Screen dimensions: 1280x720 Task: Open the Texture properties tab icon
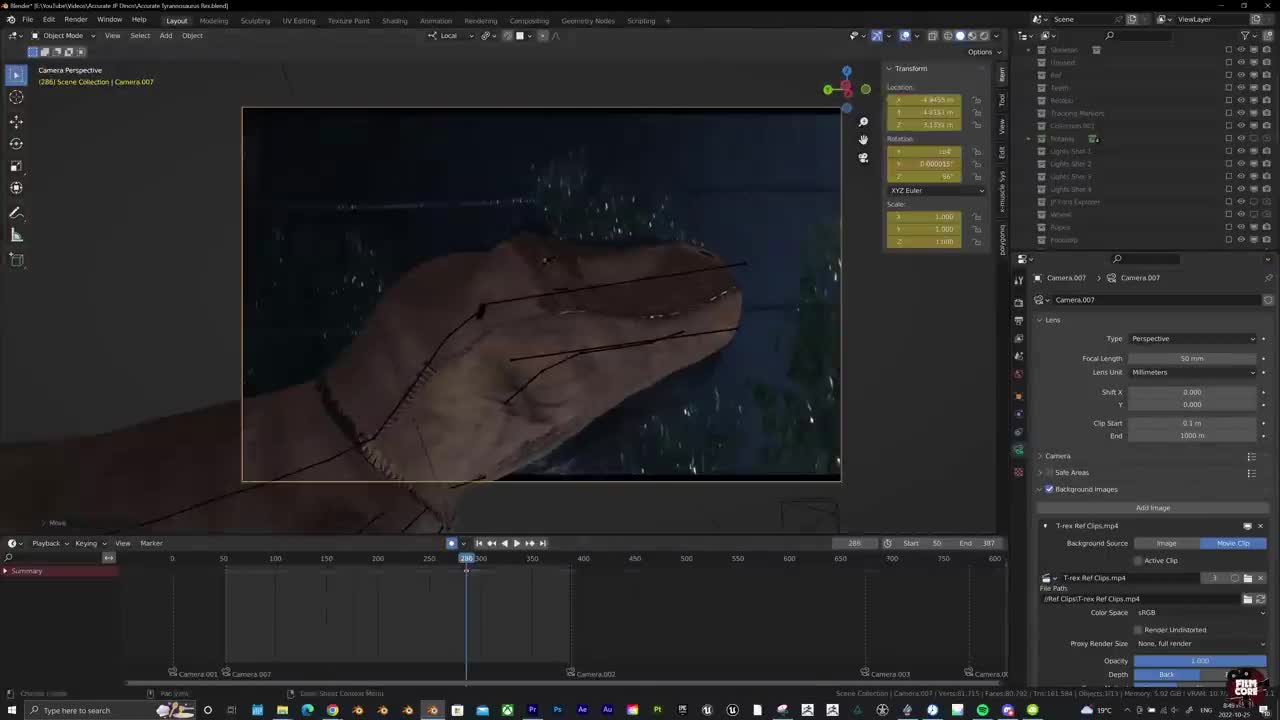[x=1018, y=472]
